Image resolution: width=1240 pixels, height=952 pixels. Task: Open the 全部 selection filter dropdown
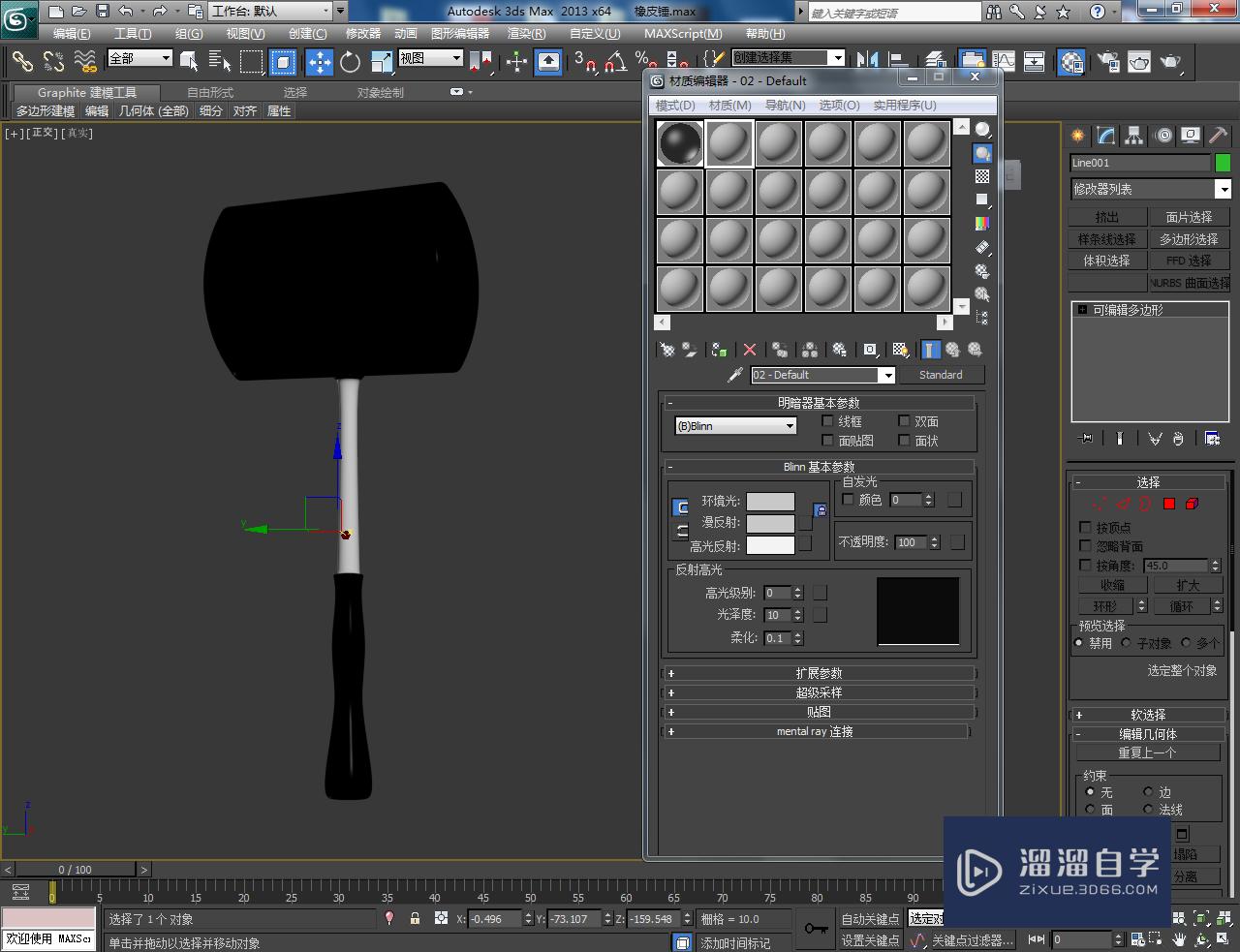[139, 58]
